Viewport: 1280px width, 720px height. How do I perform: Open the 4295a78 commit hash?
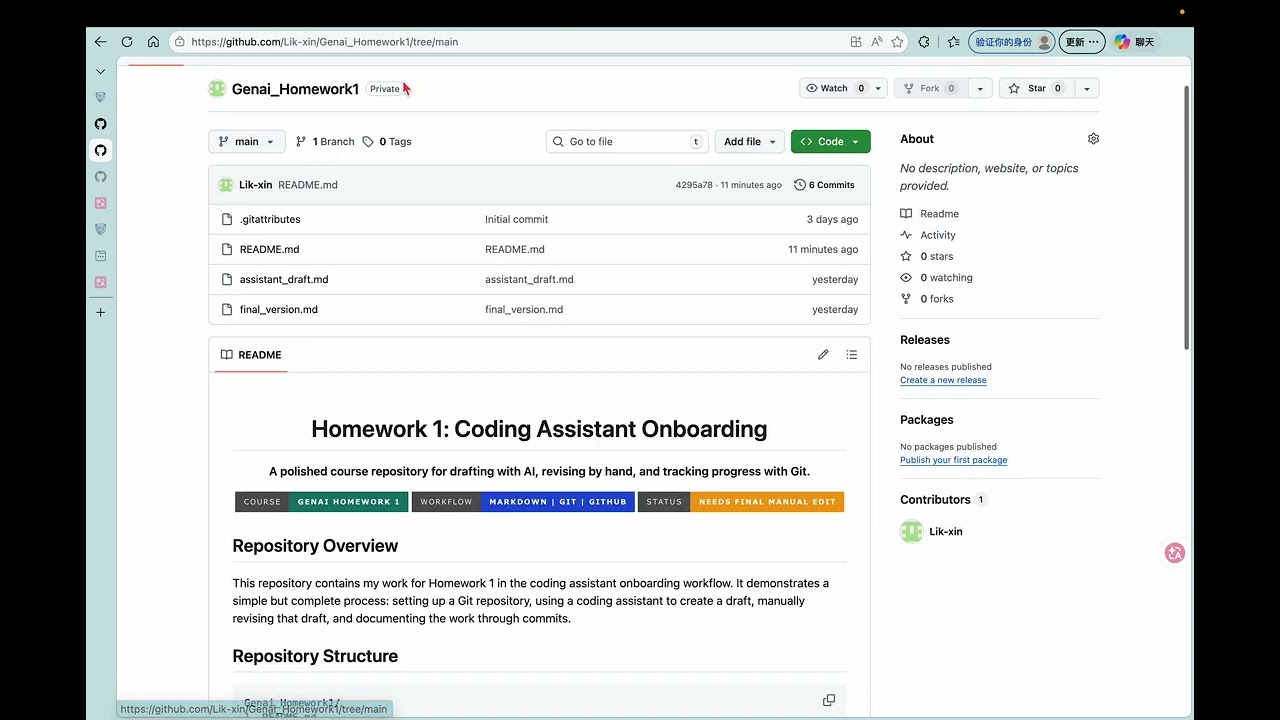coord(694,185)
